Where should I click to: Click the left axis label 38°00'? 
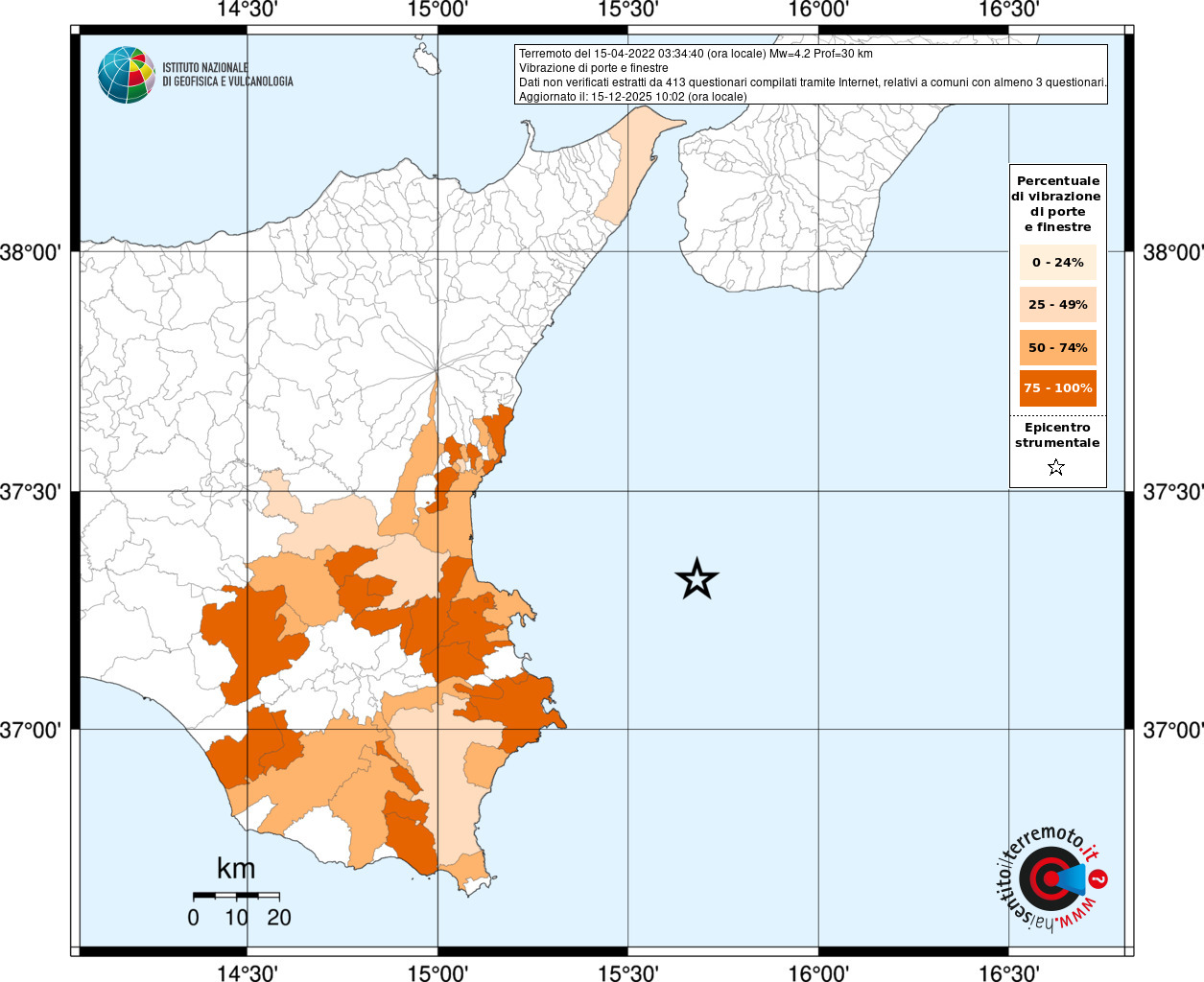[x=31, y=252]
